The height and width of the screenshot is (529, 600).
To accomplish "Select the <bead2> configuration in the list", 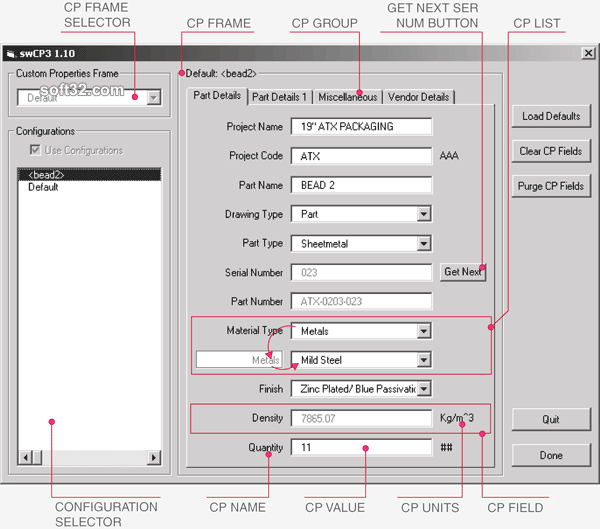I will coord(46,175).
